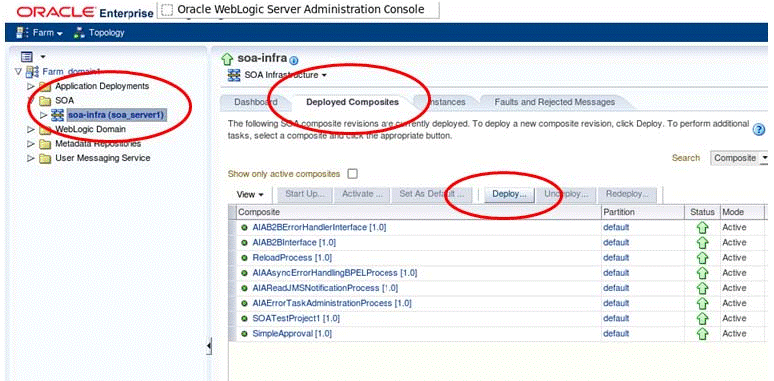
Task: Click row selector for SimpleApproval row
Action: (x=232, y=334)
